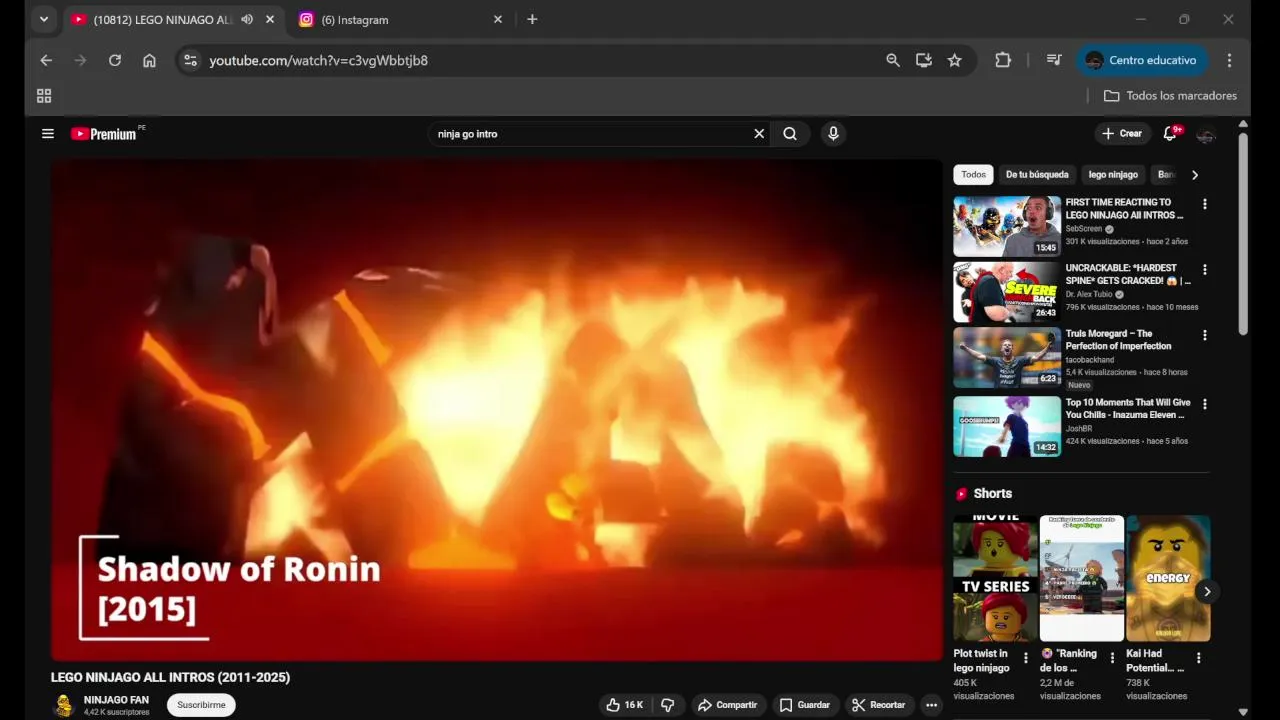Show more filter chips with right arrow
The width and height of the screenshot is (1280, 720).
tap(1194, 175)
